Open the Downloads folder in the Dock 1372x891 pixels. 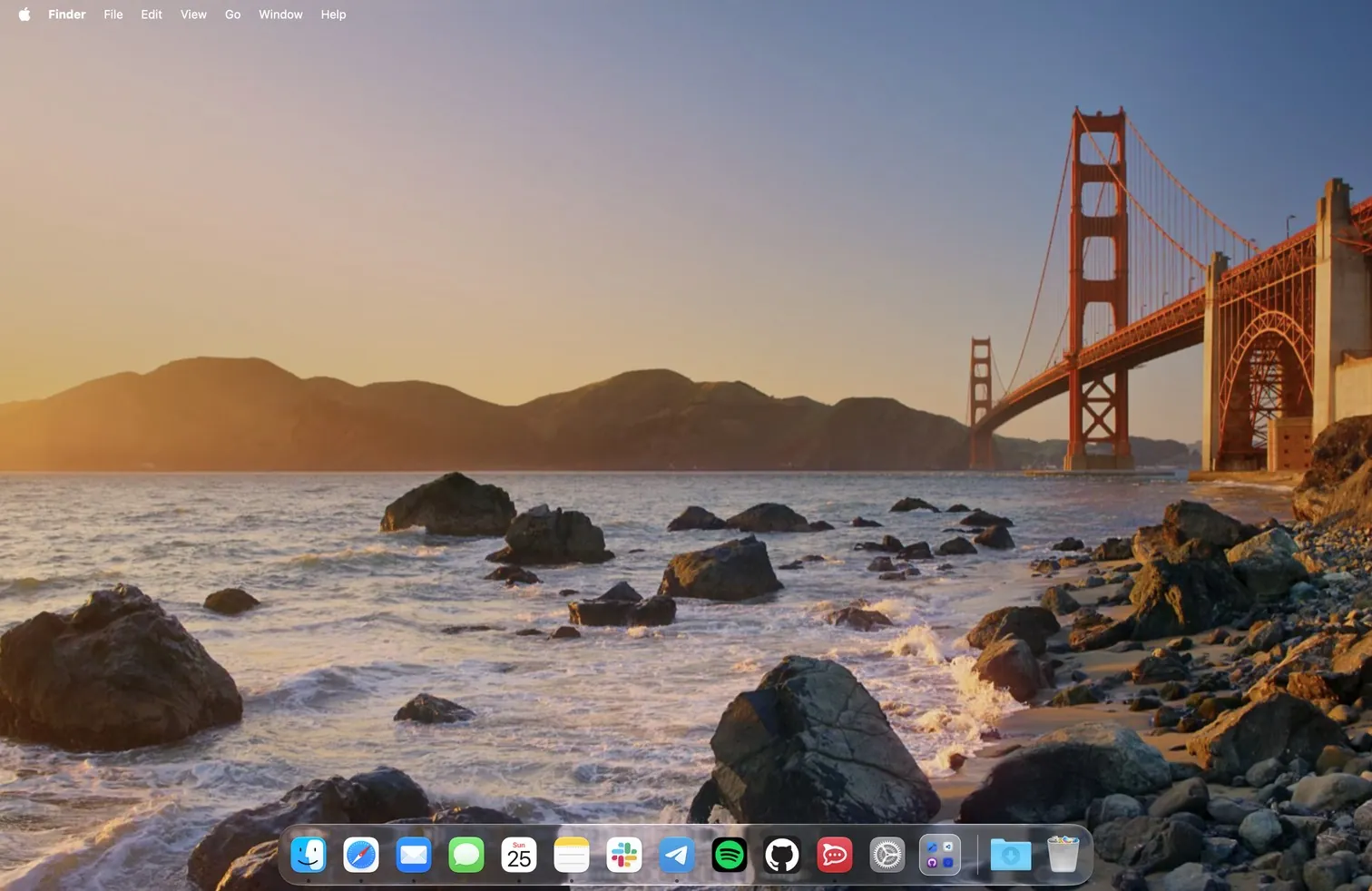pyautogui.click(x=1011, y=855)
